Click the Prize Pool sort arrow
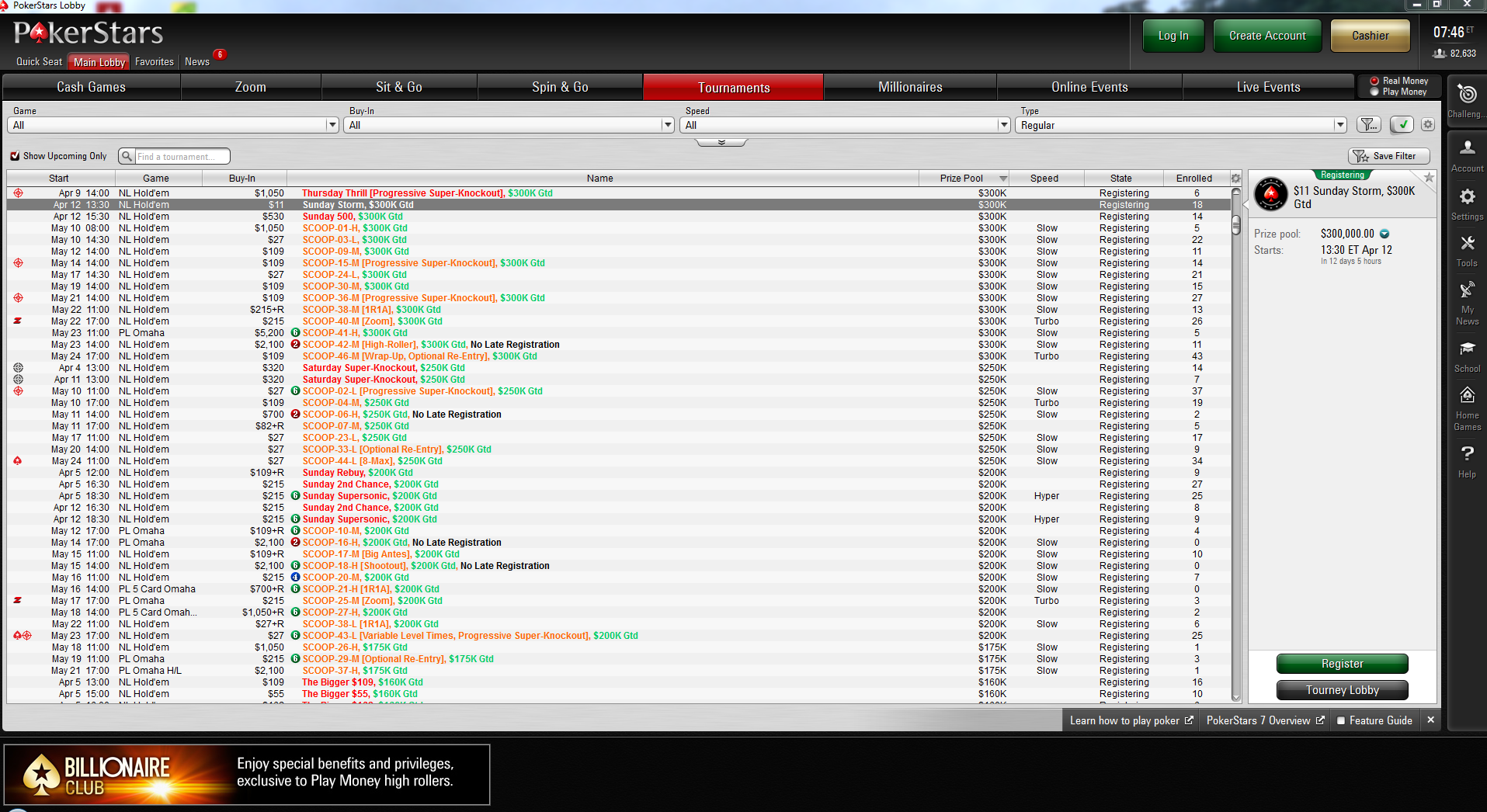 (1003, 179)
